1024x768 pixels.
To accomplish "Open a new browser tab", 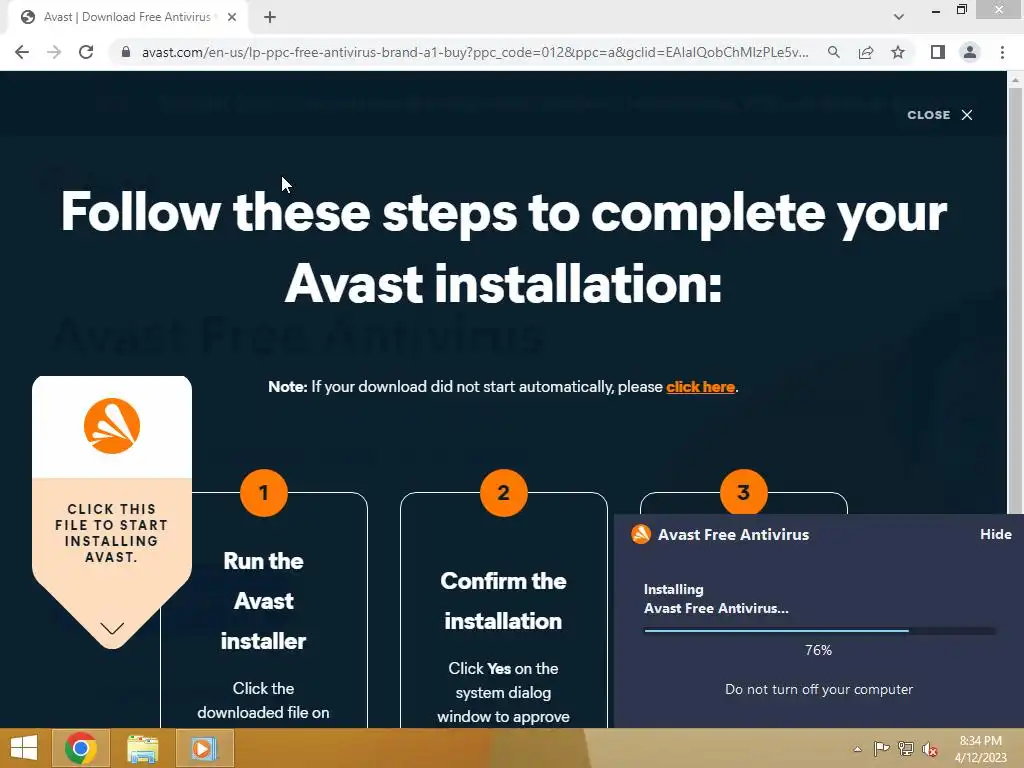I will pyautogui.click(x=270, y=18).
